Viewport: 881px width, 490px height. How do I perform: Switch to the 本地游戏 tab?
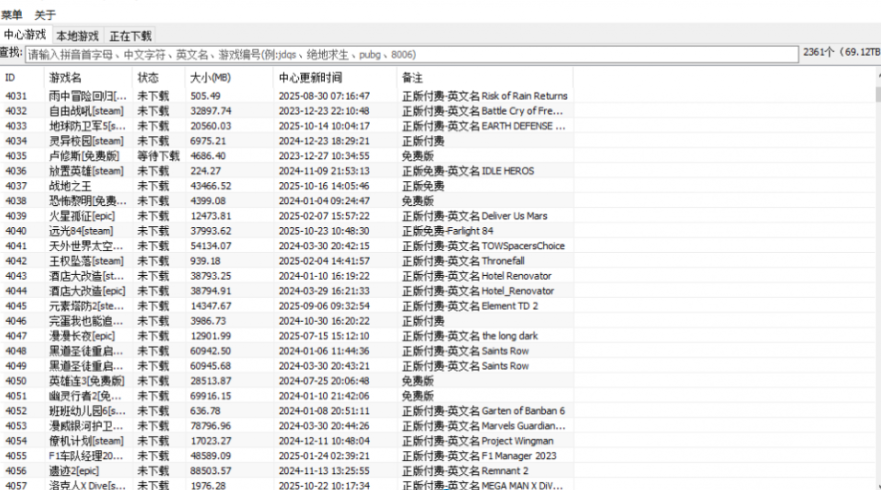(78, 36)
